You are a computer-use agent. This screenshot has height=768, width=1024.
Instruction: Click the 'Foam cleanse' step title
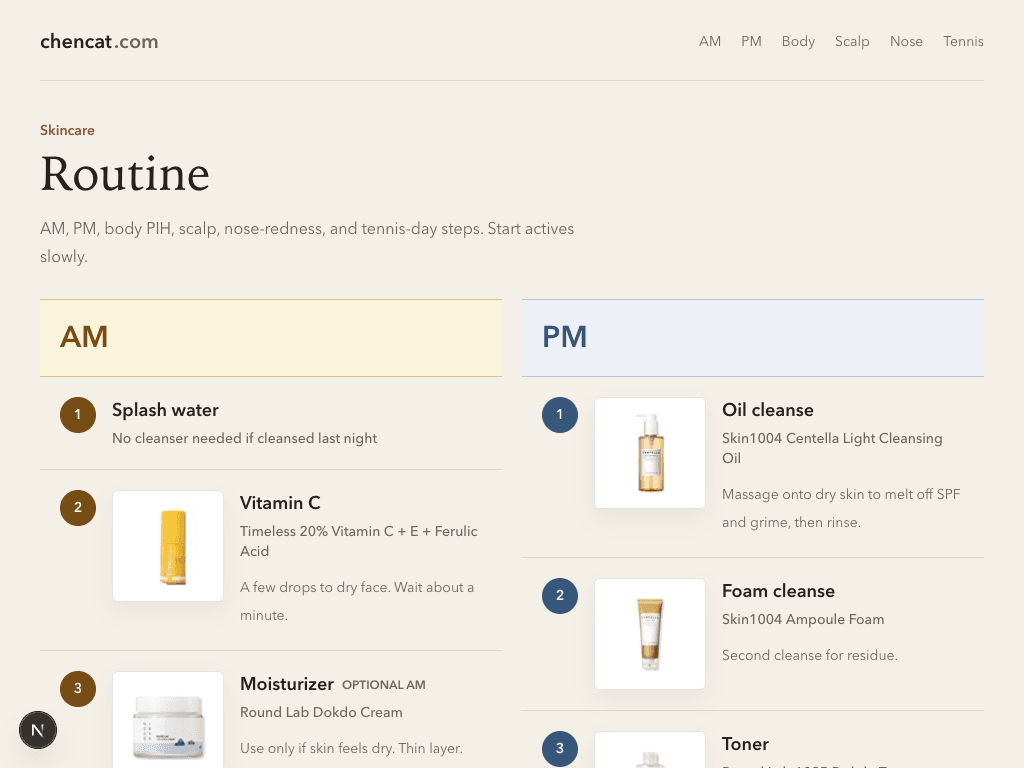click(778, 591)
